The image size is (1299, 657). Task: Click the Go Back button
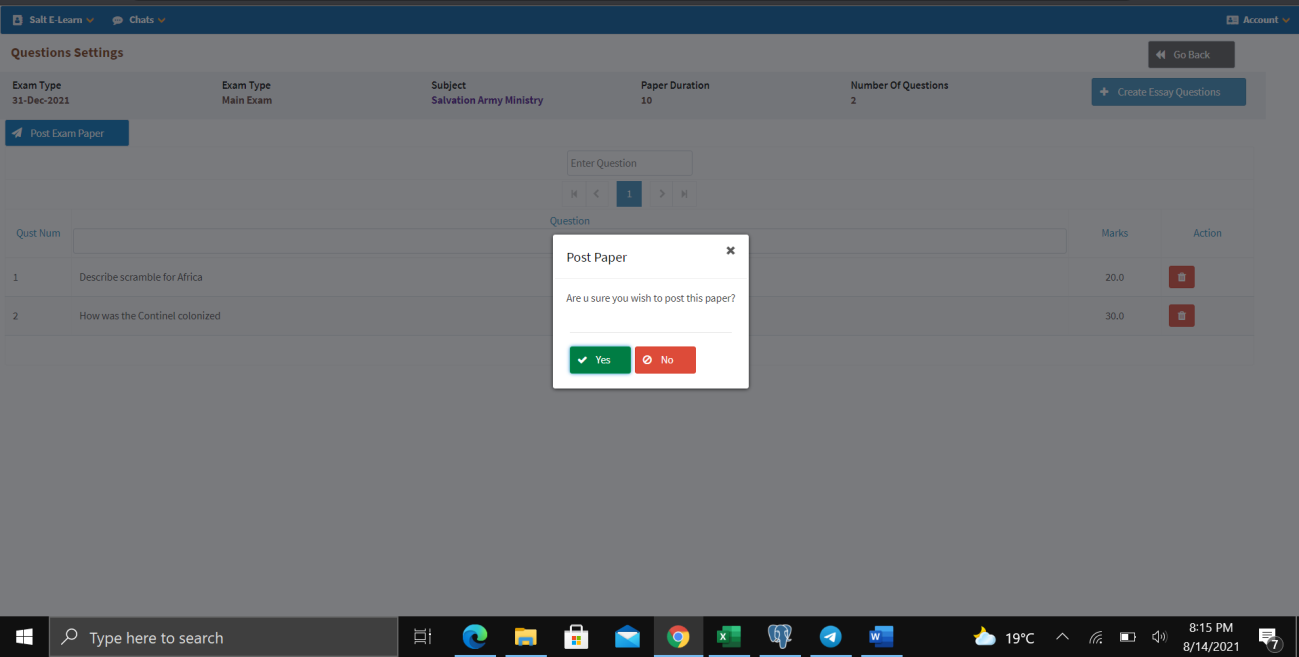click(1190, 54)
